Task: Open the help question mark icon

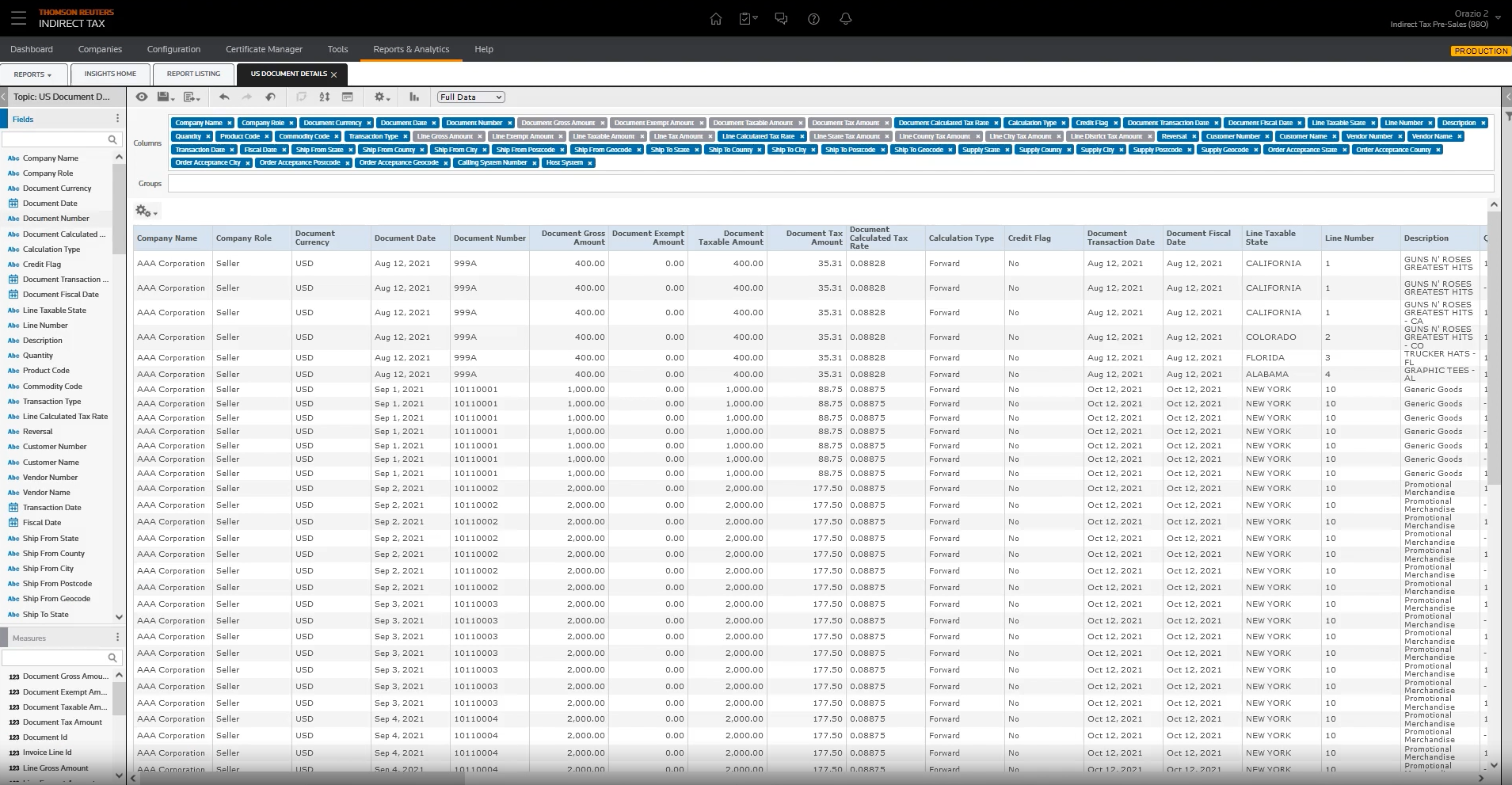Action: [x=813, y=19]
